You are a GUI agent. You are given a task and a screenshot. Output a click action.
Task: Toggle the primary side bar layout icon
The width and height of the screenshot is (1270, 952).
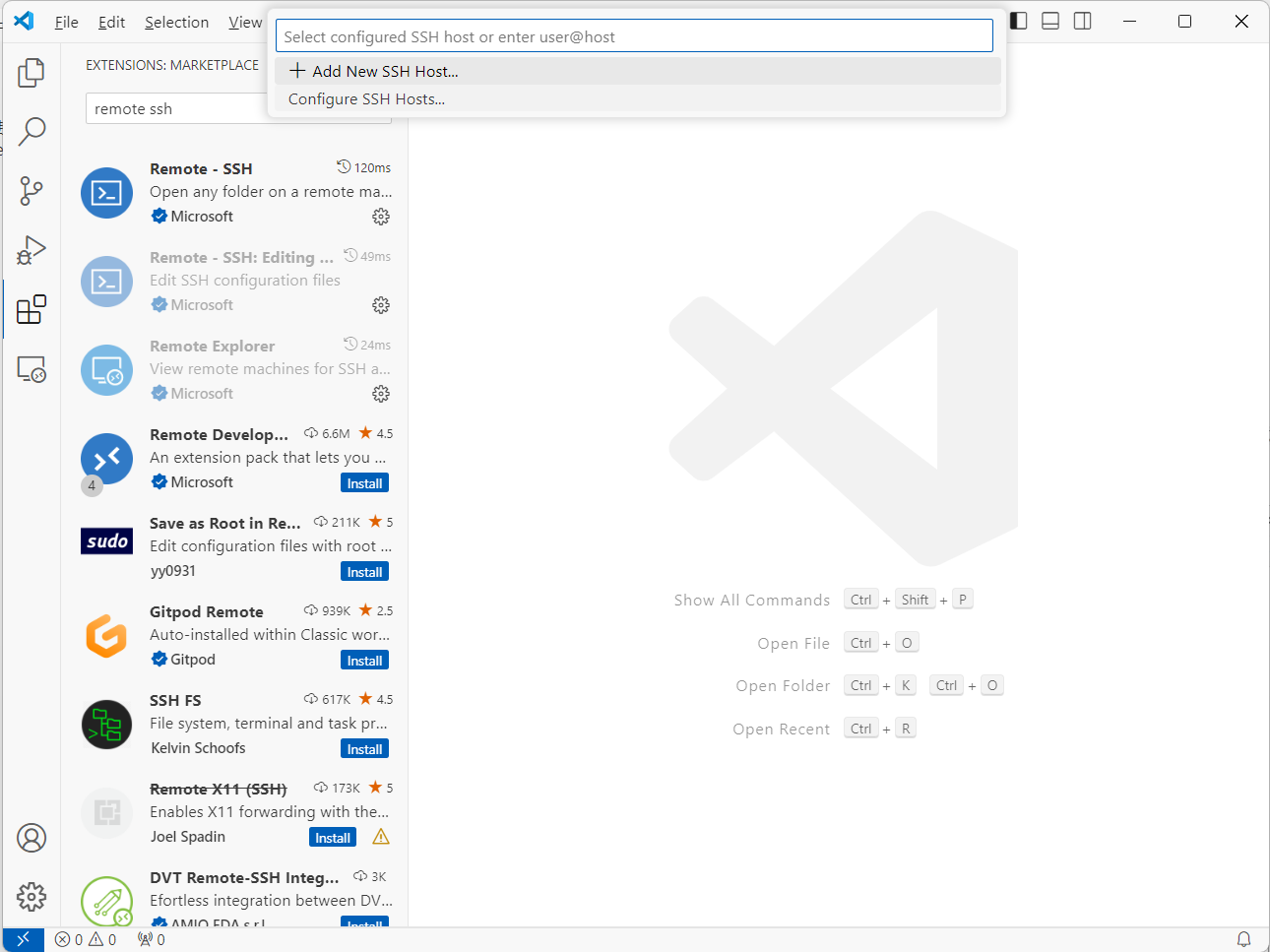point(1019,21)
